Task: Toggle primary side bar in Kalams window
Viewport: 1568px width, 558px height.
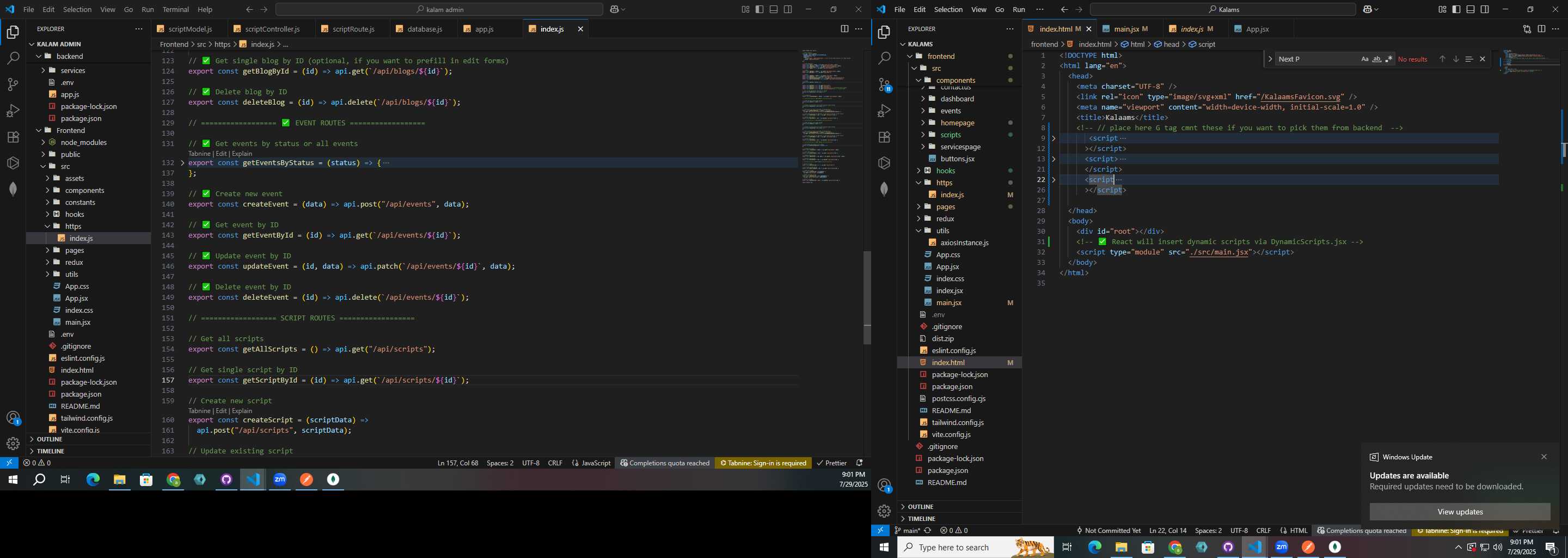Action: [x=1456, y=9]
